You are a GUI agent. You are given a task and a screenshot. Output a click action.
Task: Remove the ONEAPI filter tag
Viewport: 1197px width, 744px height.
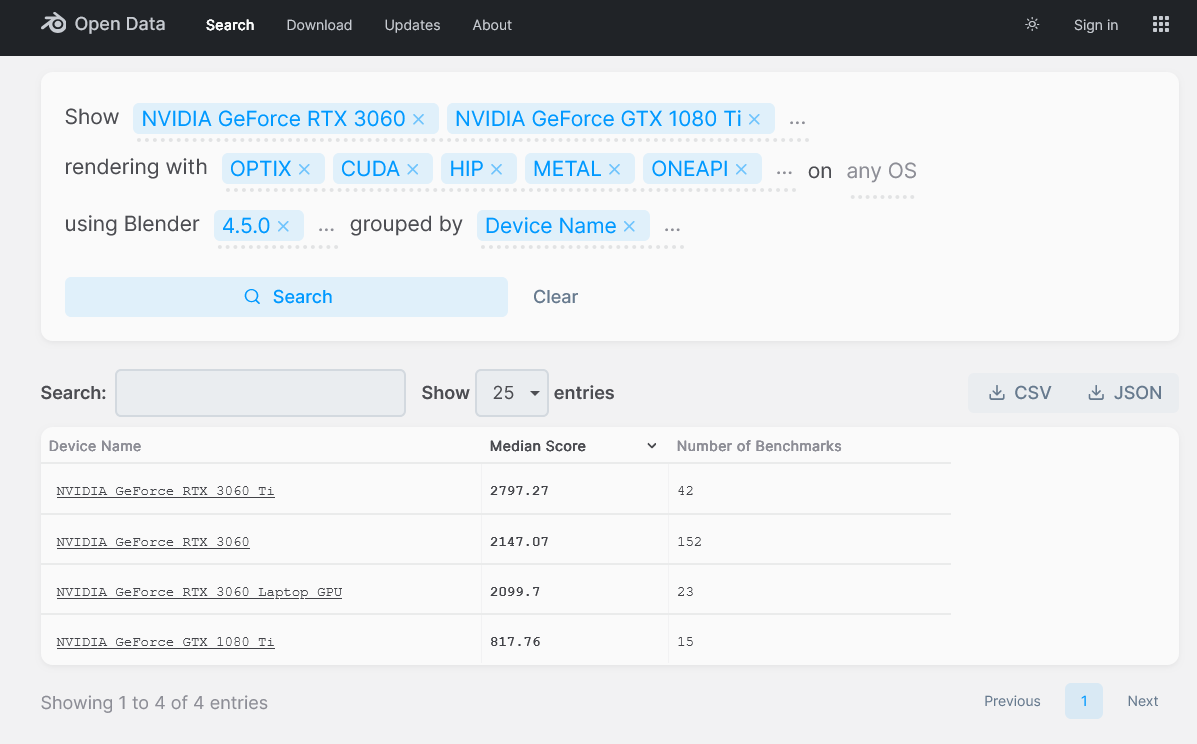click(x=741, y=169)
